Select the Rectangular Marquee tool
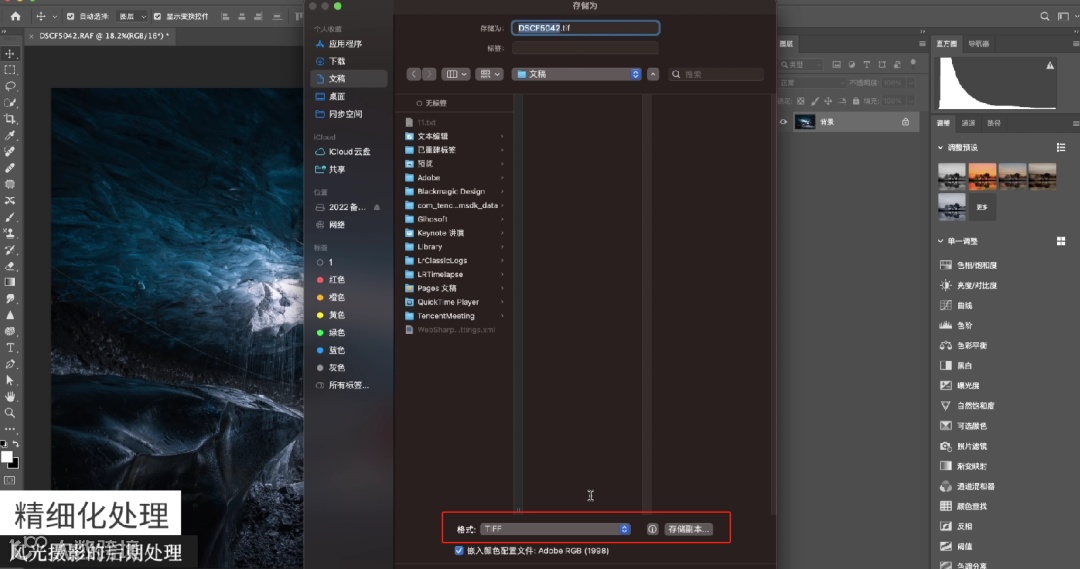Viewport: 1080px width, 569px height. click(x=10, y=70)
